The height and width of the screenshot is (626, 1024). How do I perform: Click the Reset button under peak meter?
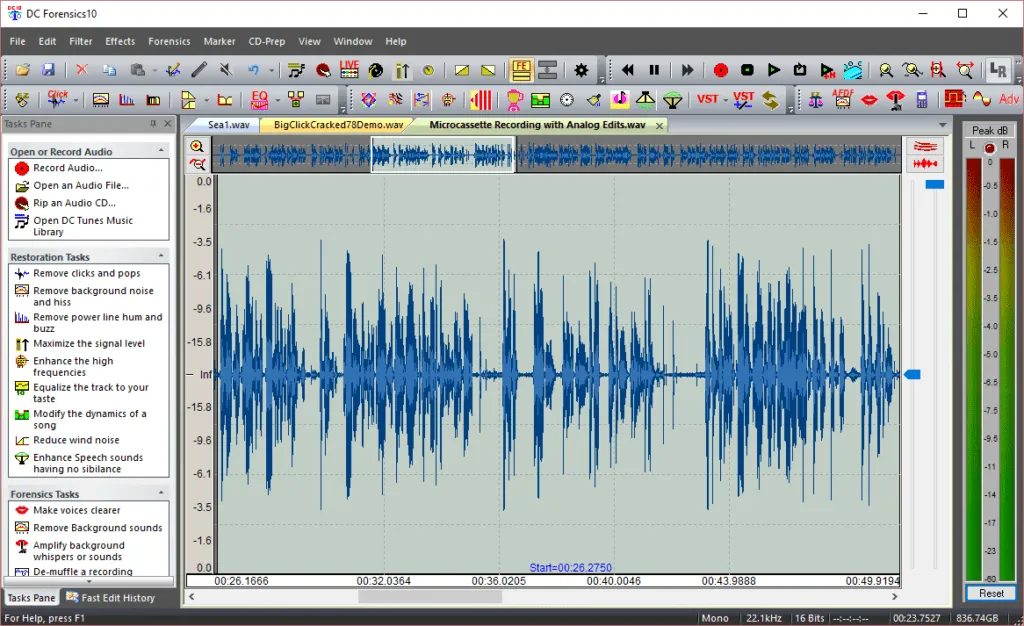(991, 594)
